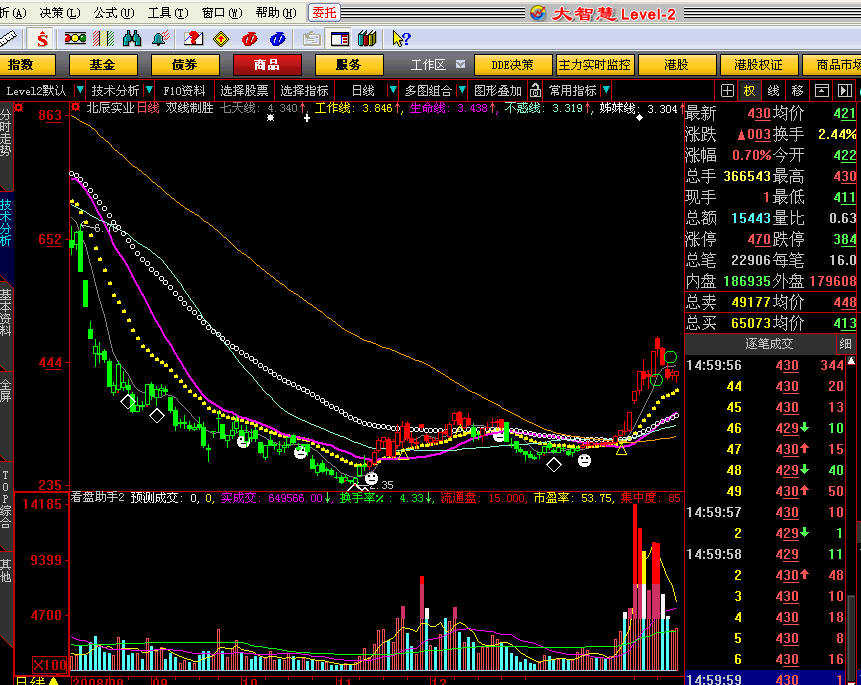Open the 工作区 dropdown arrow
Screen dimensions: 861x685
[461, 65]
